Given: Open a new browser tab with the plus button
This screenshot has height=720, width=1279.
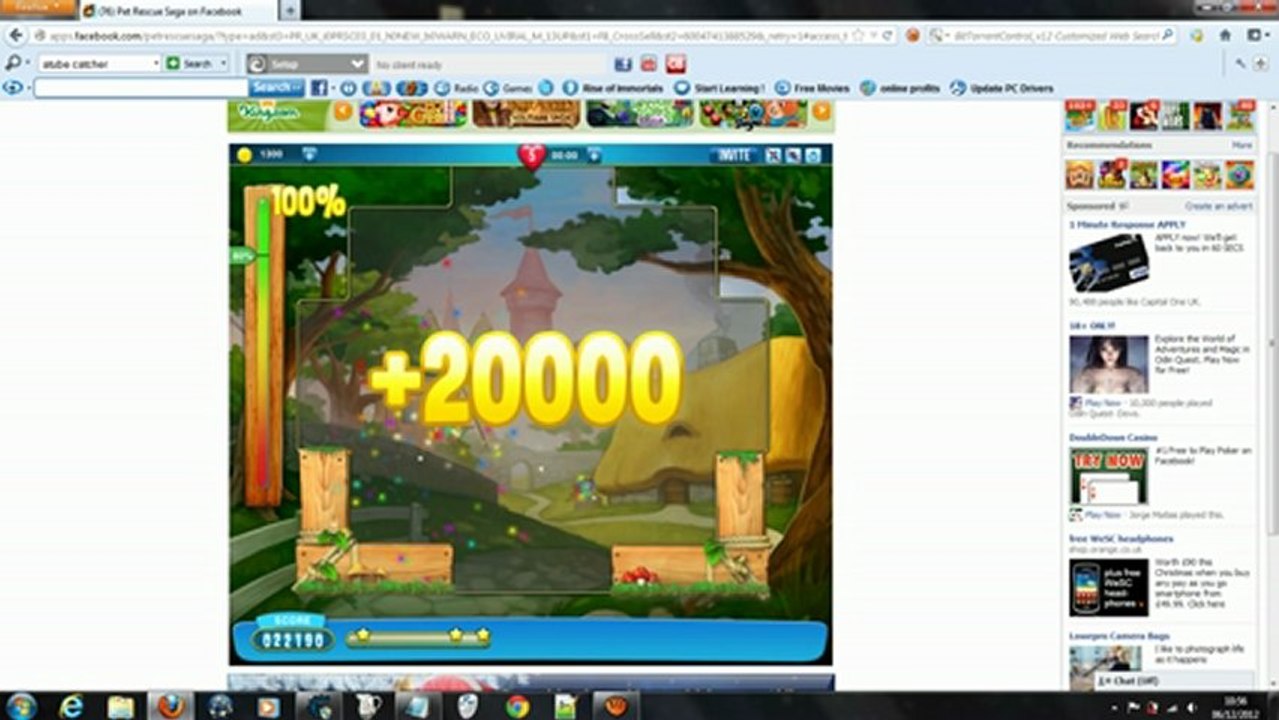Looking at the screenshot, I should 289,11.
